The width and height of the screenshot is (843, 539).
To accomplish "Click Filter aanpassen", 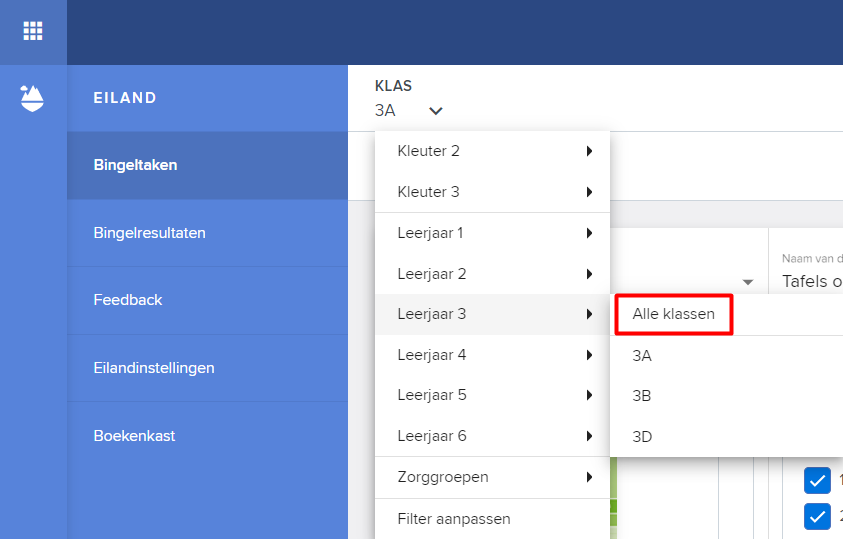I will click(492, 519).
